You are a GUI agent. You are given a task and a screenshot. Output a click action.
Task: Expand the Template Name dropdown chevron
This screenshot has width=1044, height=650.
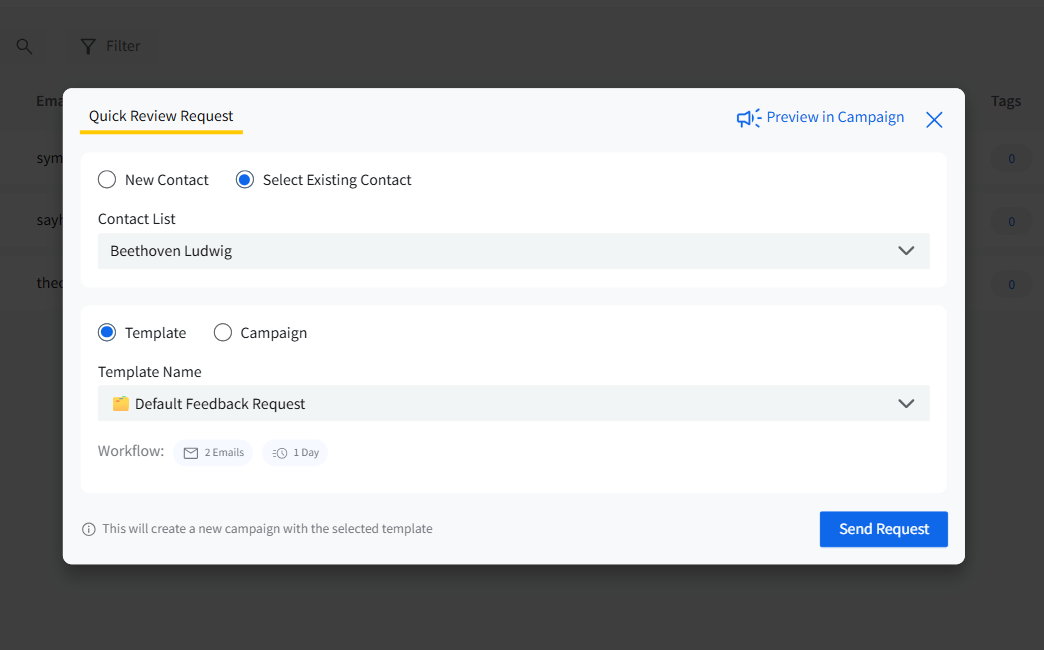point(906,404)
